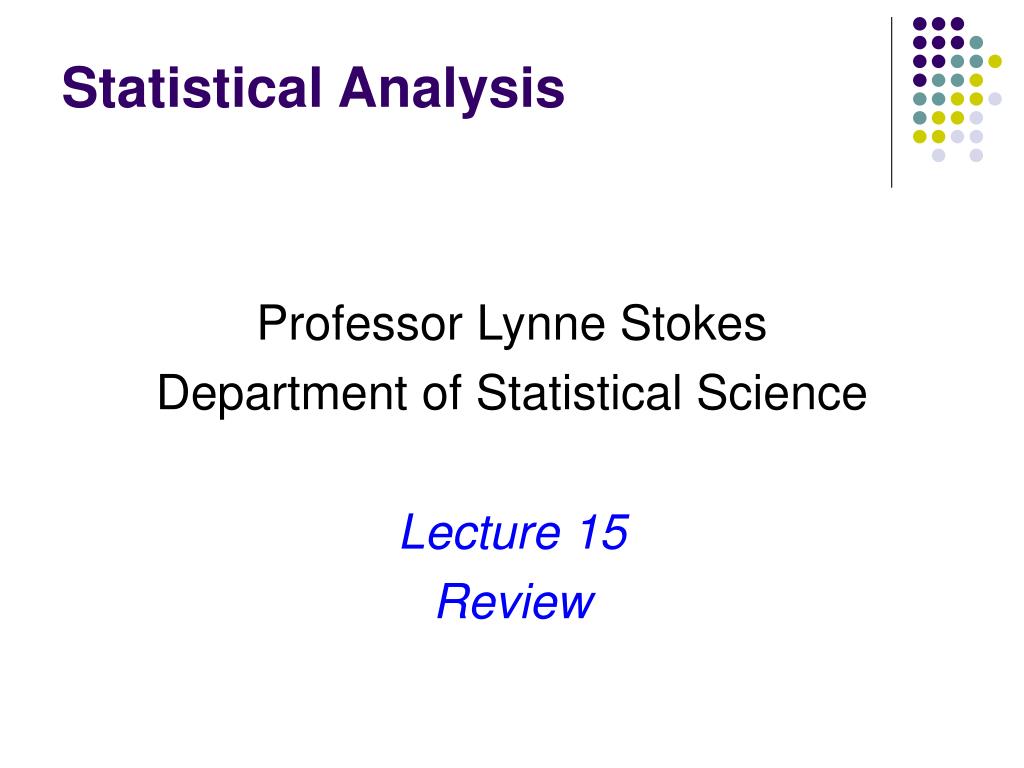Click the word 'Analysis' in the slide title
The width and height of the screenshot is (1024, 768).
point(451,91)
